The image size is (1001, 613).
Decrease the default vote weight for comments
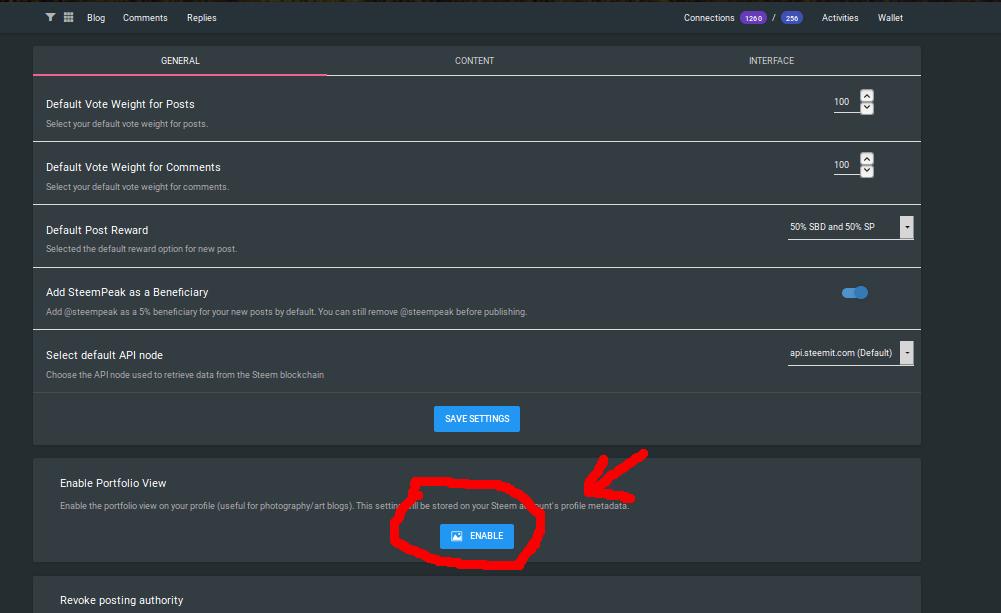point(867,171)
